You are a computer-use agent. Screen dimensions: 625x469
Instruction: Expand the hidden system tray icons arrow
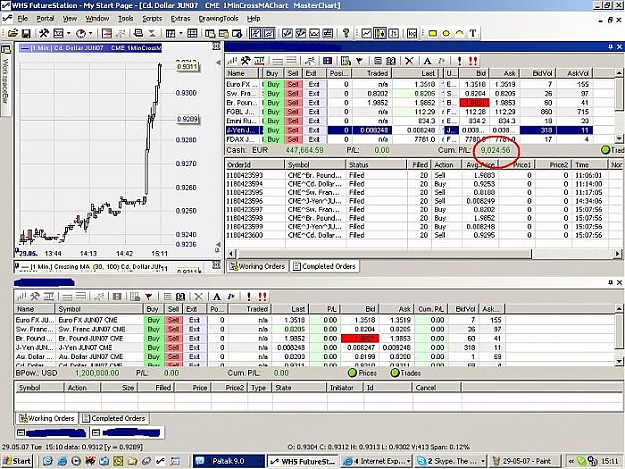(x=571, y=461)
